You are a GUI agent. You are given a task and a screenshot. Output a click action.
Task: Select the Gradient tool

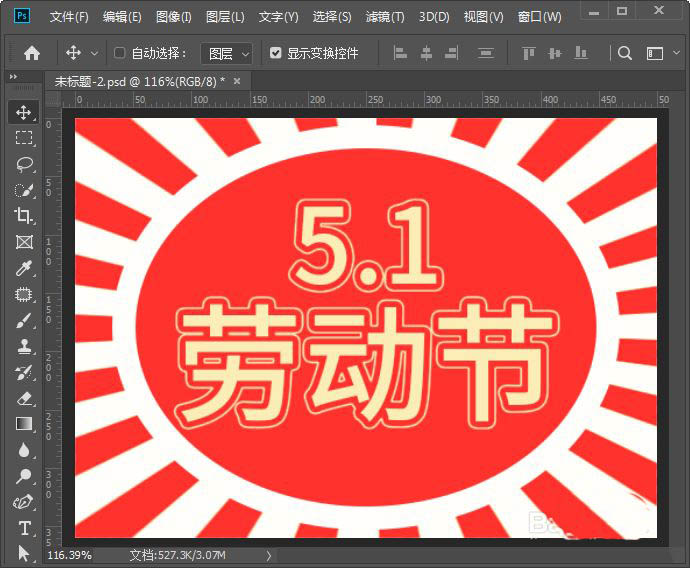tap(24, 424)
